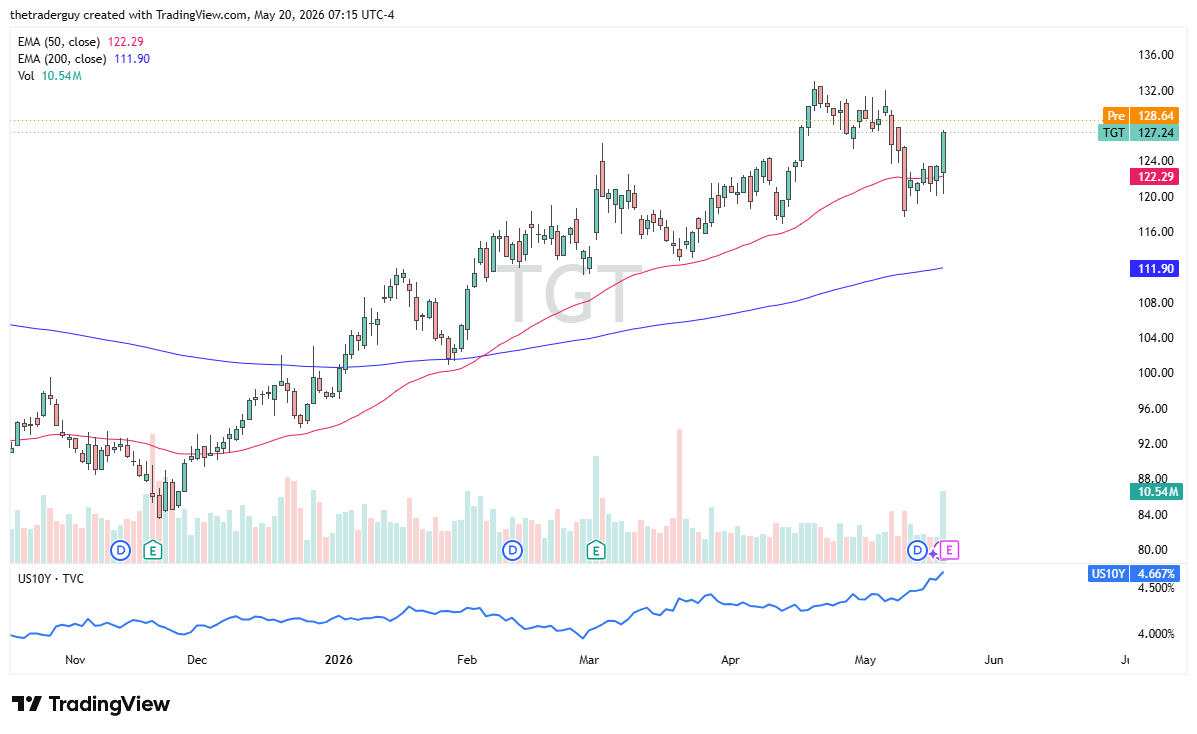This screenshot has width=1197, height=734.
Task: Click the thetraderguy created with TradingView.com header
Action: tap(202, 15)
